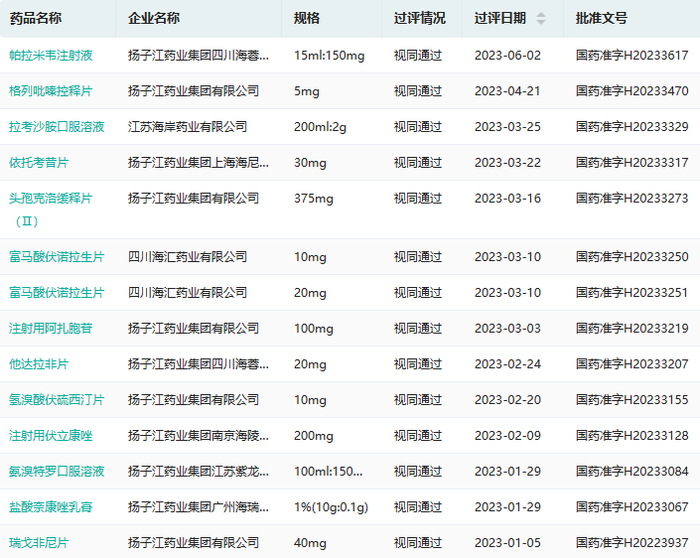The width and height of the screenshot is (700, 558).
Task: Select approval number 国药准字H20233067
Action: (x=632, y=507)
